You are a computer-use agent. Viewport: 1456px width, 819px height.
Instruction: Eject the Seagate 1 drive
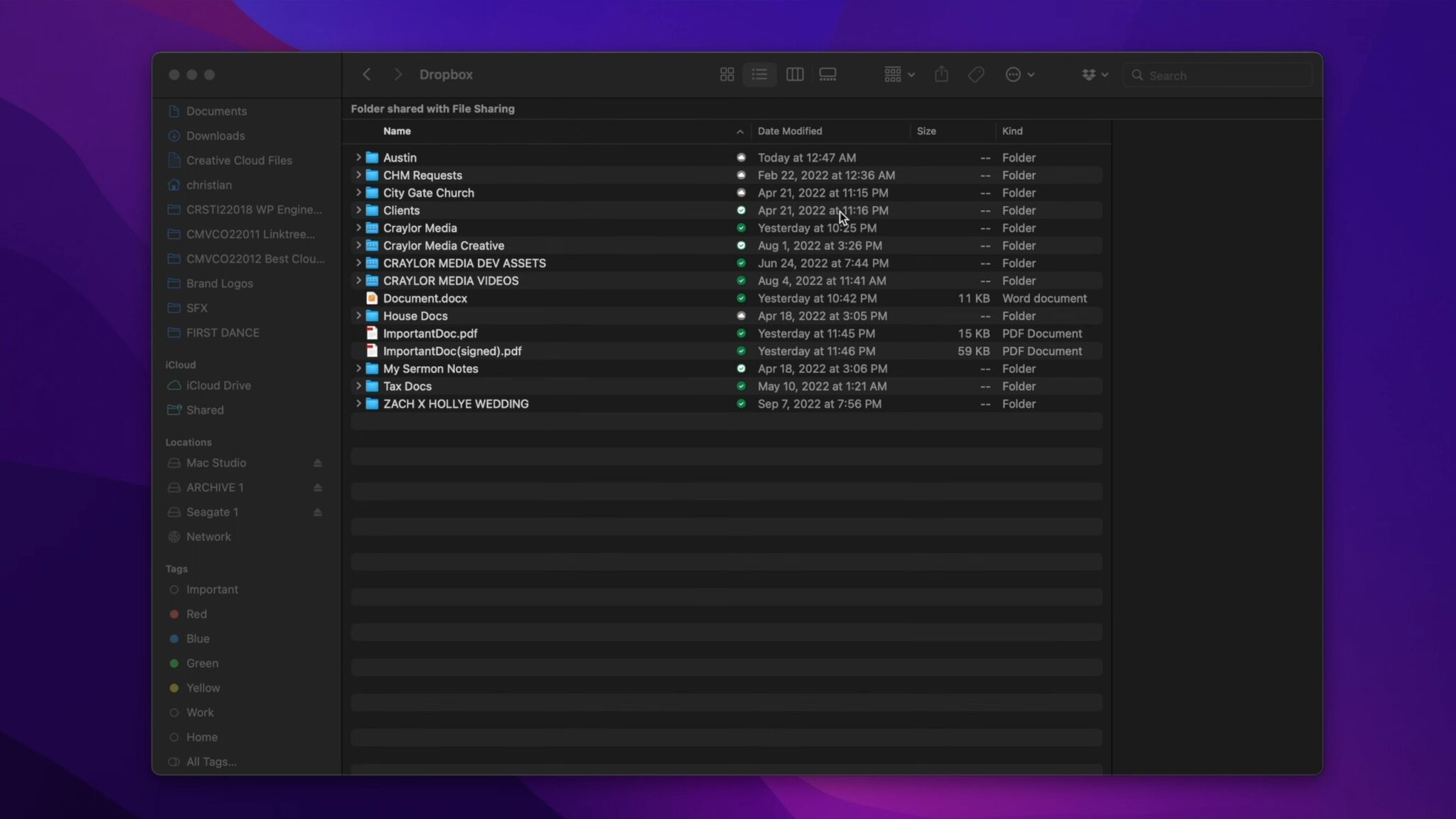click(x=318, y=513)
